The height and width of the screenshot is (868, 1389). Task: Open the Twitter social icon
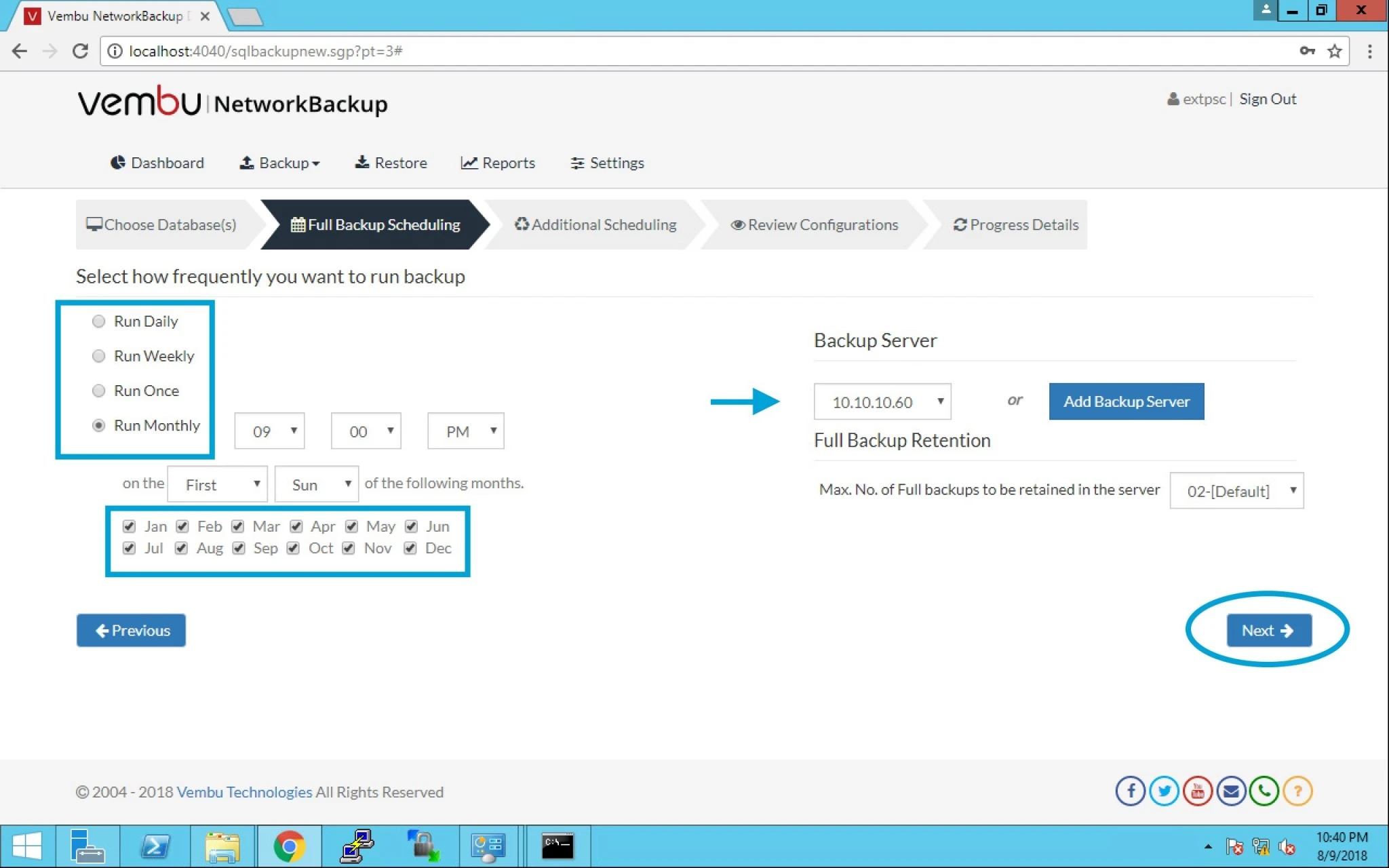1165,791
